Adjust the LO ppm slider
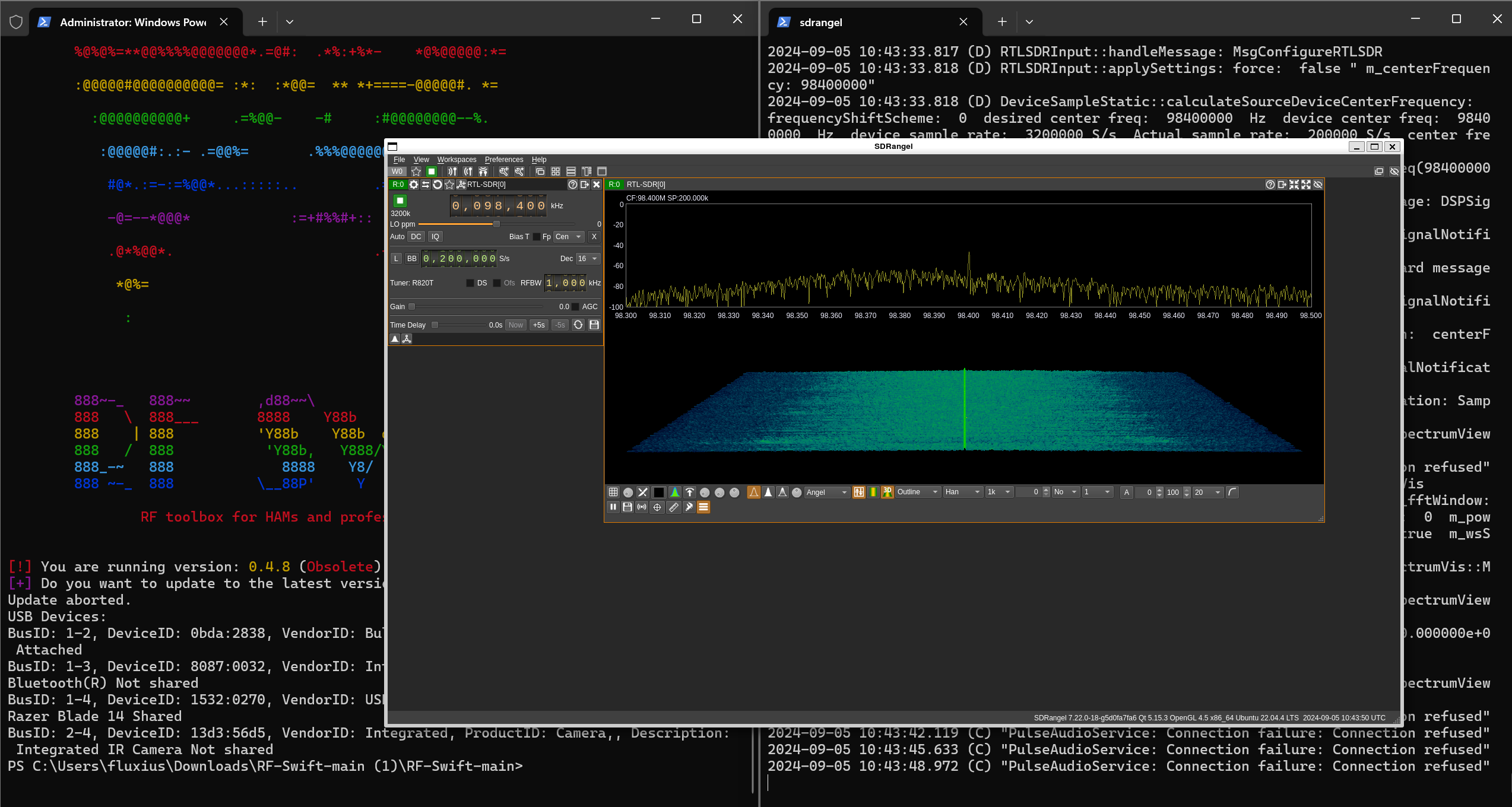The height and width of the screenshot is (807, 1512). (496, 224)
